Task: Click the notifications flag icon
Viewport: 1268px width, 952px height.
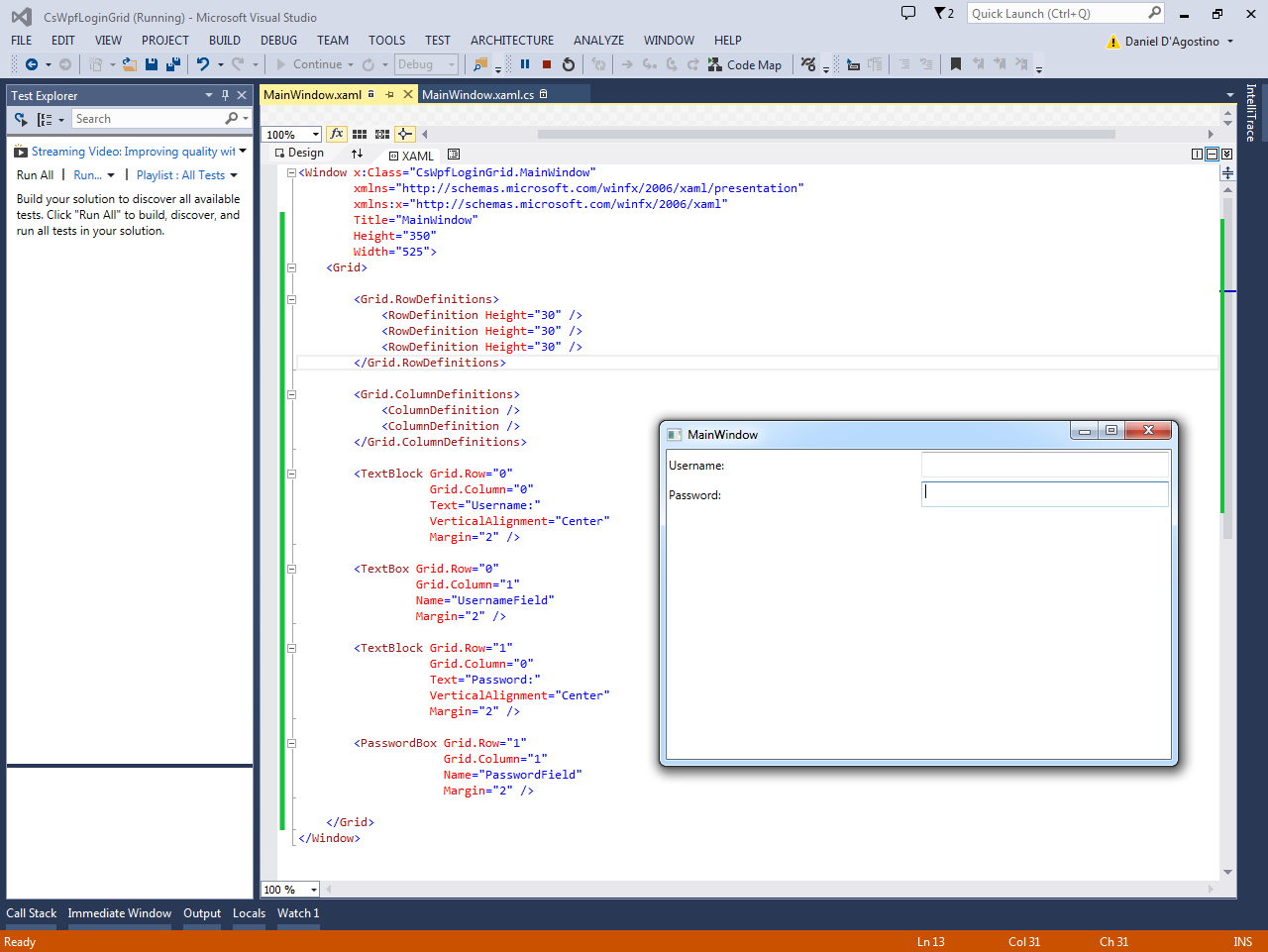Action: [x=942, y=13]
